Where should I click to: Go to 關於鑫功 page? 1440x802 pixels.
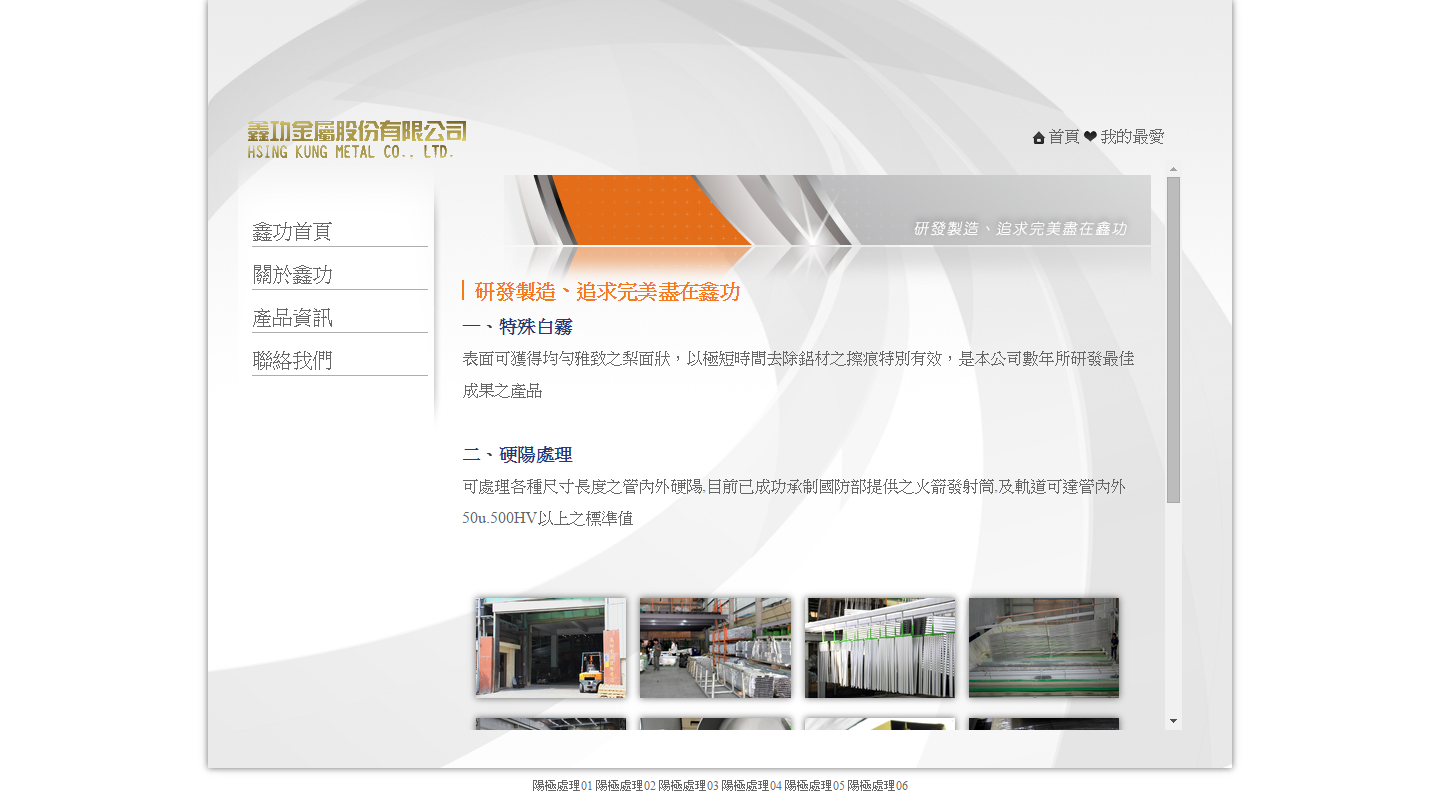point(293,275)
